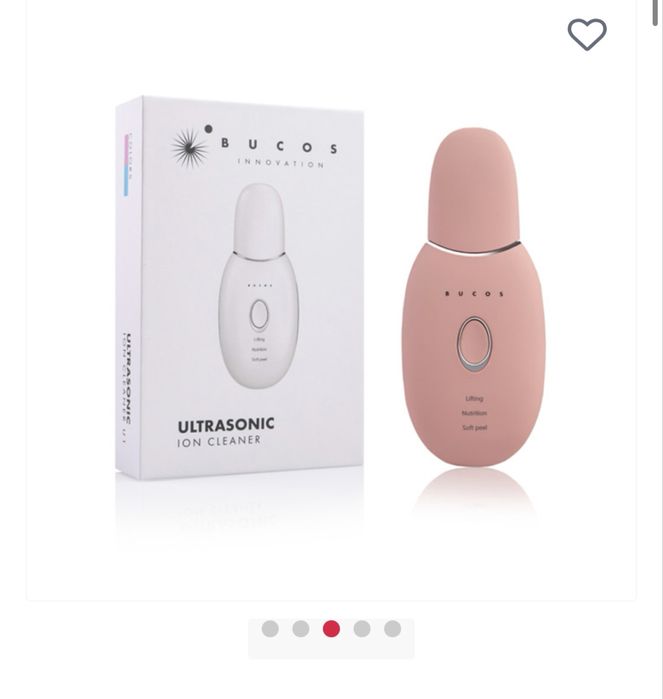
Task: Go to the last carousel dot
Action: [x=392, y=629]
